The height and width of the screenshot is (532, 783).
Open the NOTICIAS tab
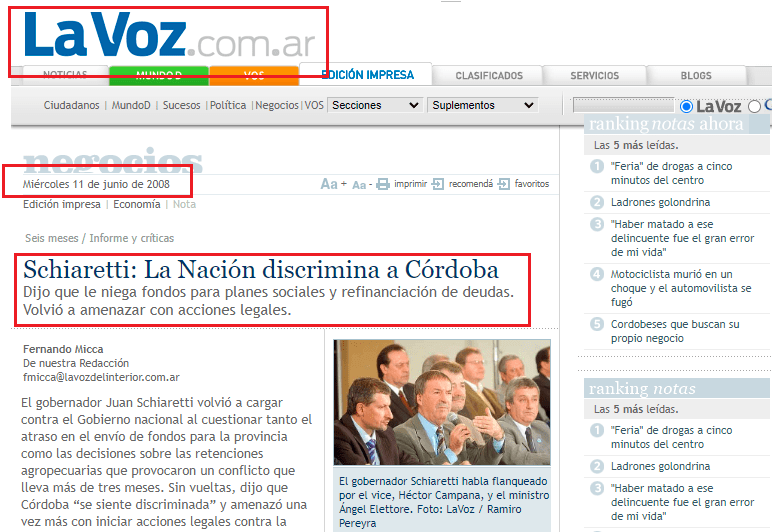pos(65,75)
